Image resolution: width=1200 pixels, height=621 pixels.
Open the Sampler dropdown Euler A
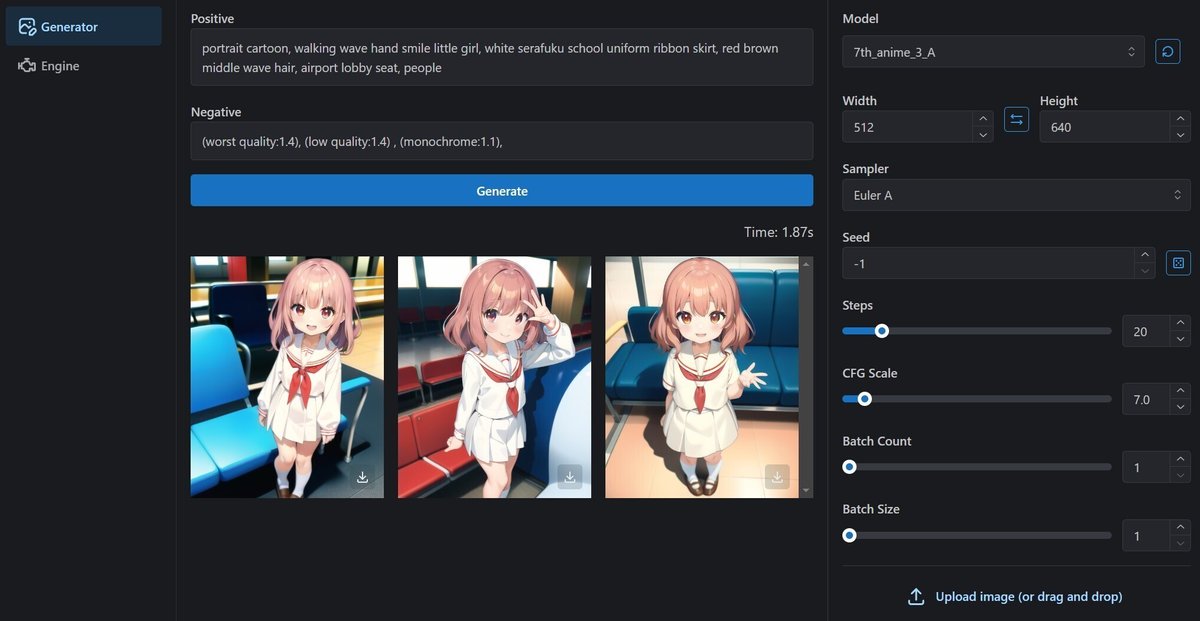pyautogui.click(x=1017, y=195)
